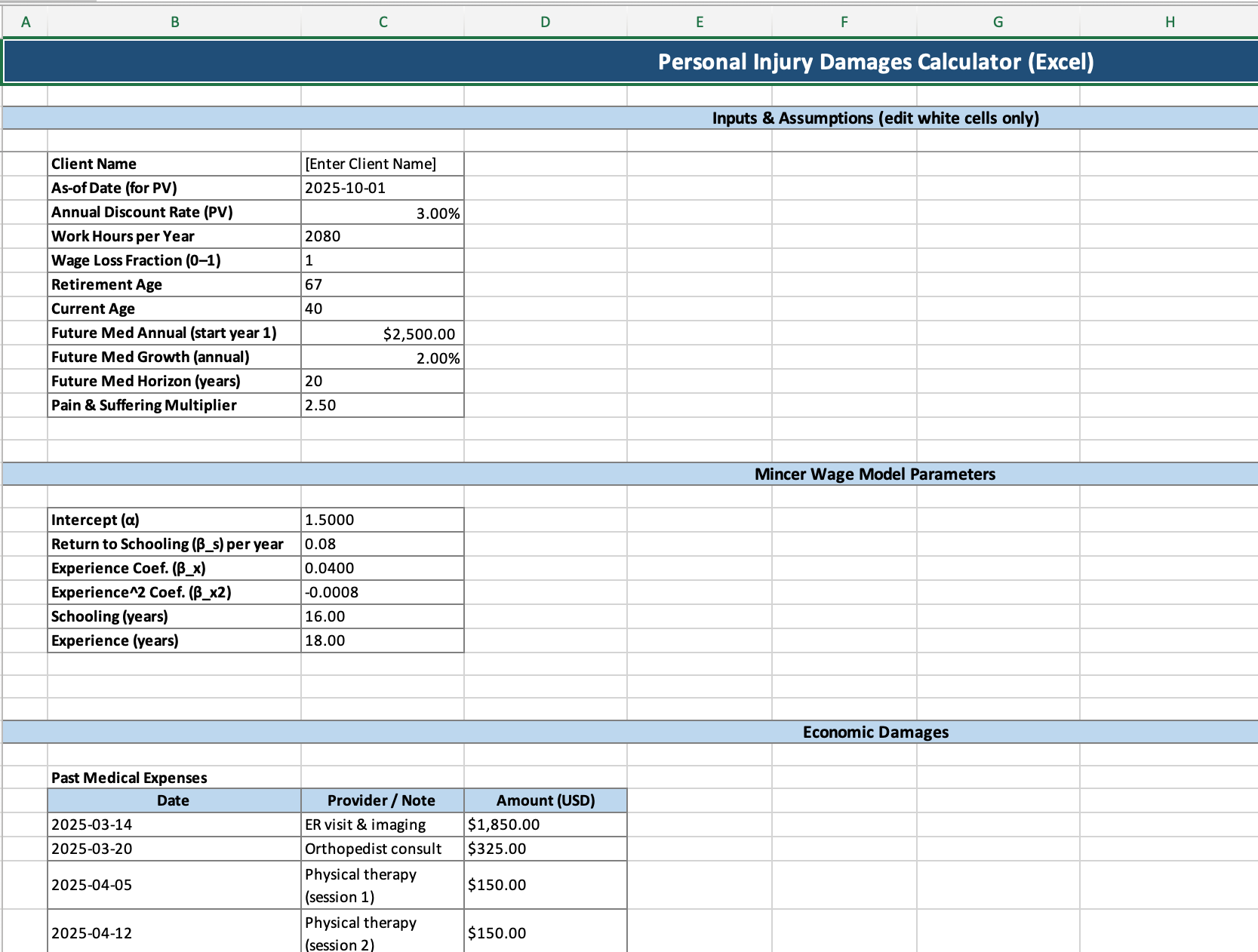1258x952 pixels.
Task: Click the Pain & Suffering Multiplier value
Action: [382, 405]
